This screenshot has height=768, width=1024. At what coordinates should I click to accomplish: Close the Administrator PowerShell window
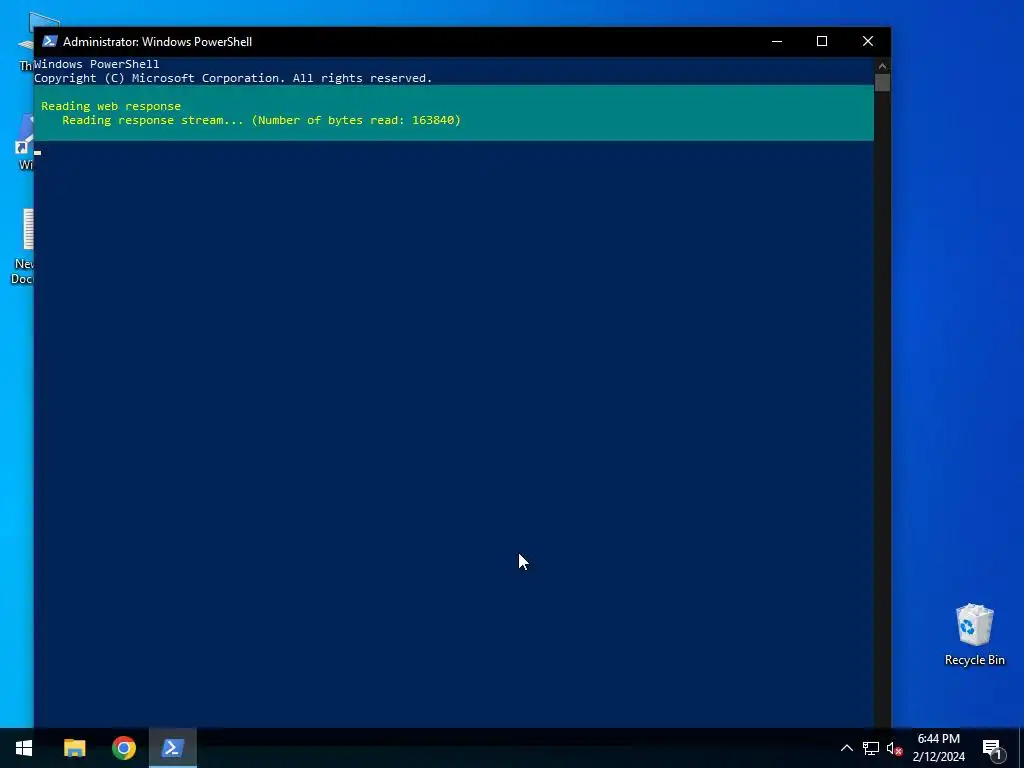click(x=867, y=41)
